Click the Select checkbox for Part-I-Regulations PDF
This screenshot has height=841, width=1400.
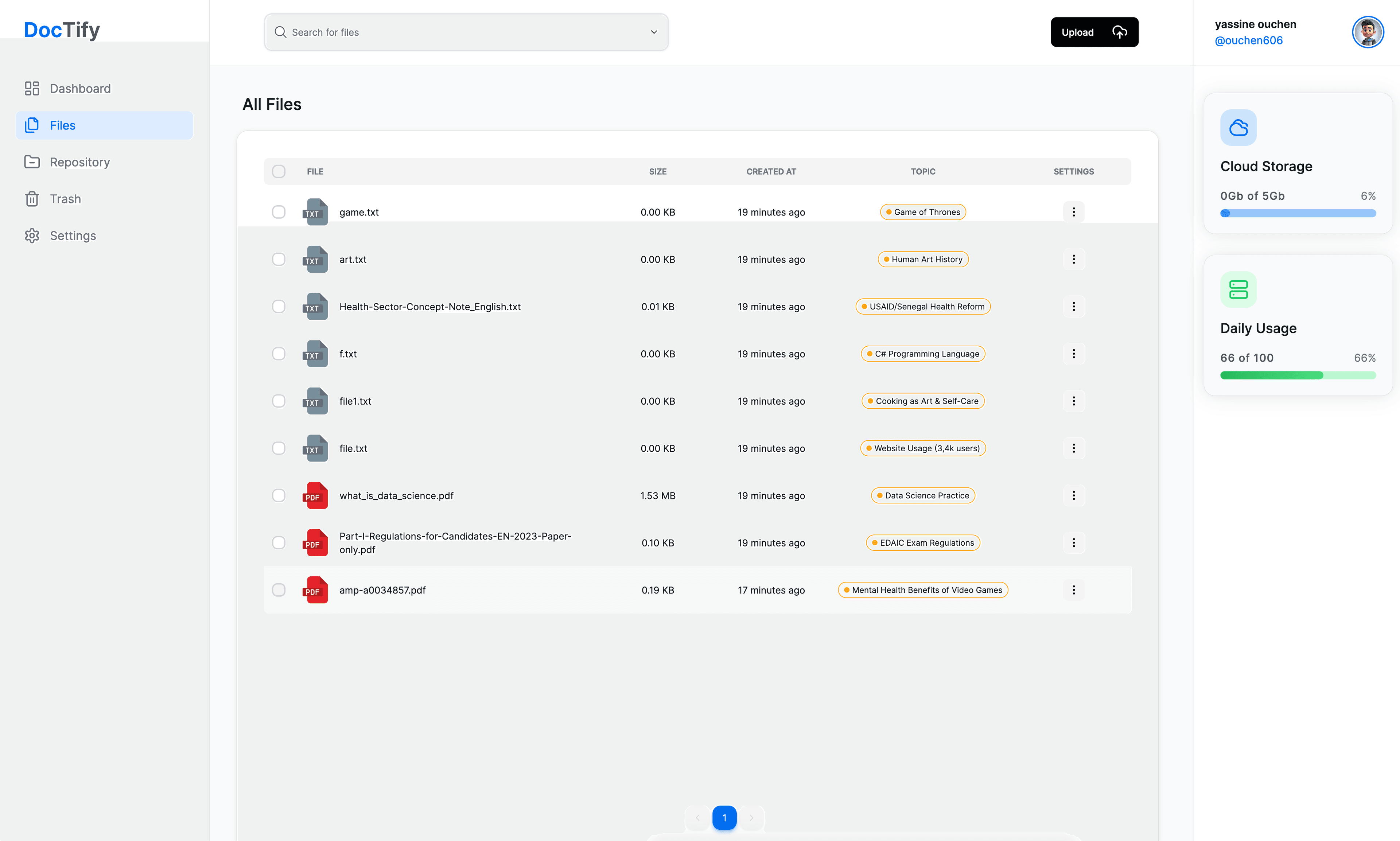pyautogui.click(x=279, y=542)
